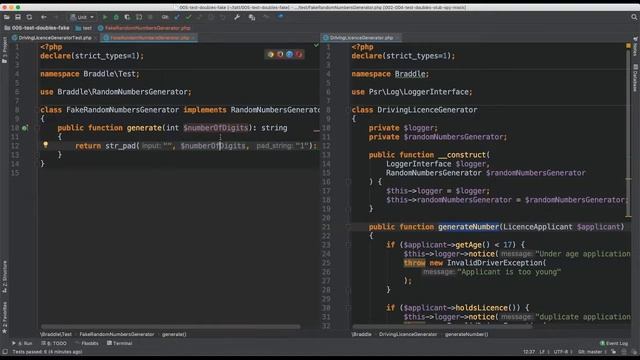Open in Firefox browser icon

(x=280, y=54)
